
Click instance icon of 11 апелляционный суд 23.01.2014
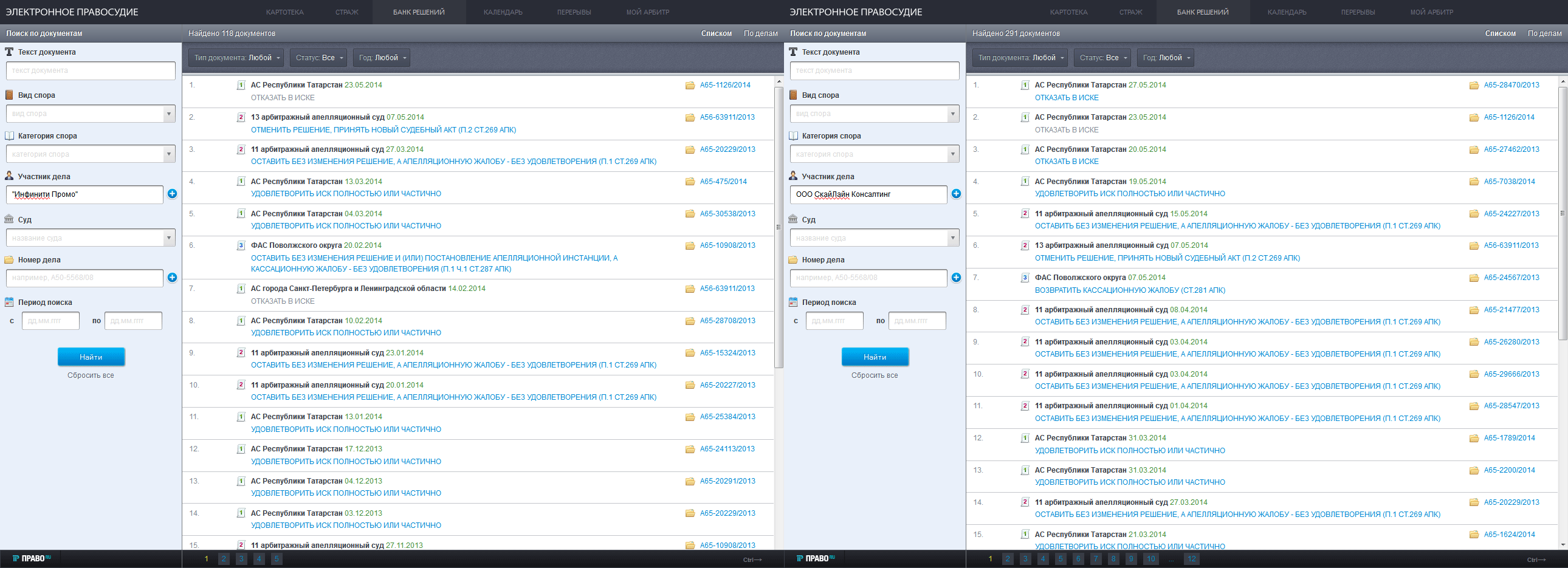[241, 353]
